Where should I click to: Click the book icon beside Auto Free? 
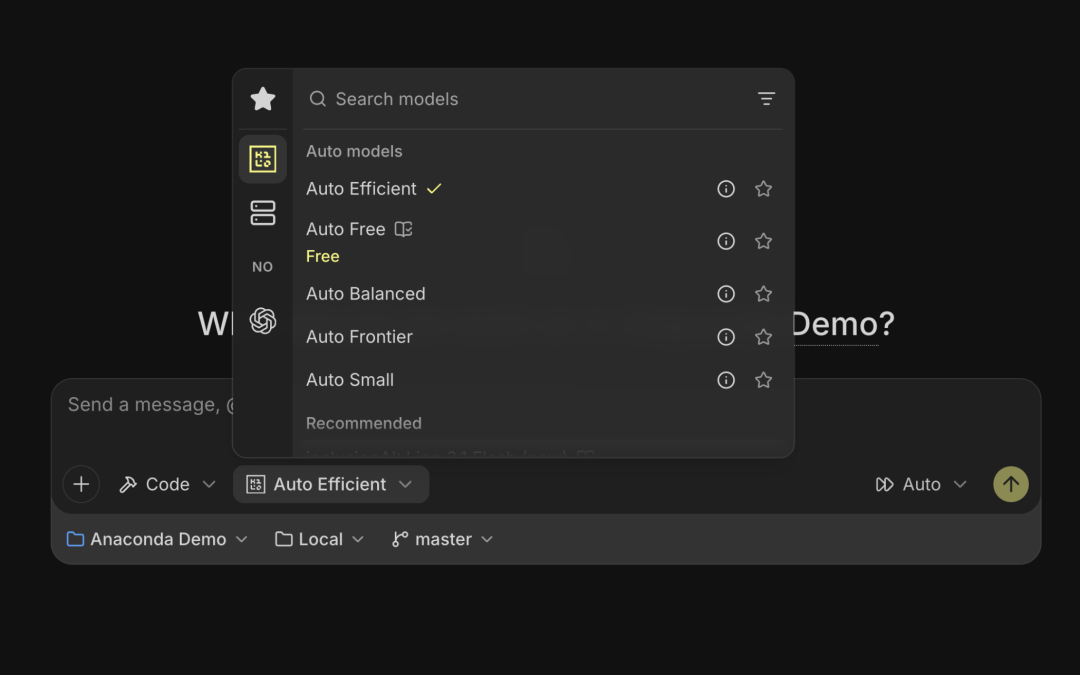404,229
